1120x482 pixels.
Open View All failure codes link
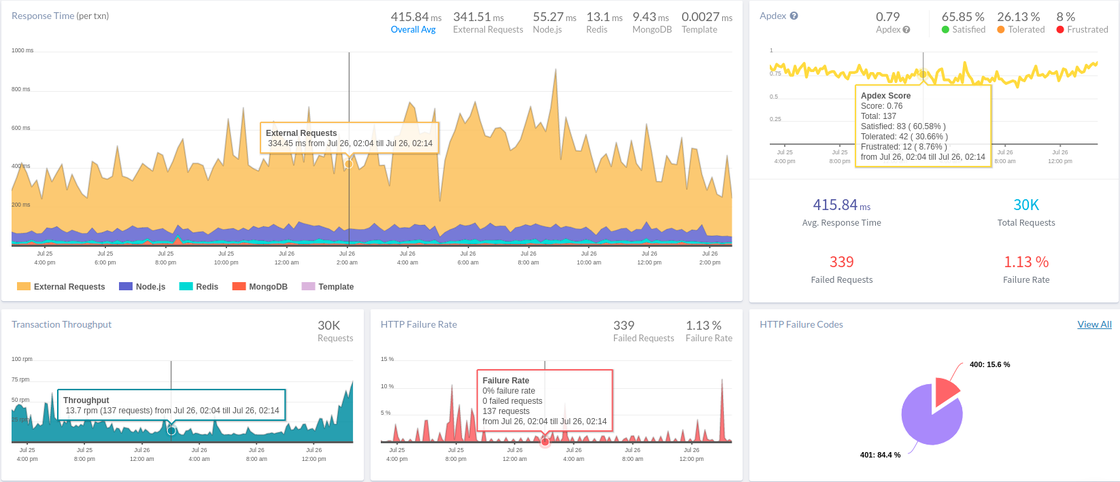tap(1094, 324)
